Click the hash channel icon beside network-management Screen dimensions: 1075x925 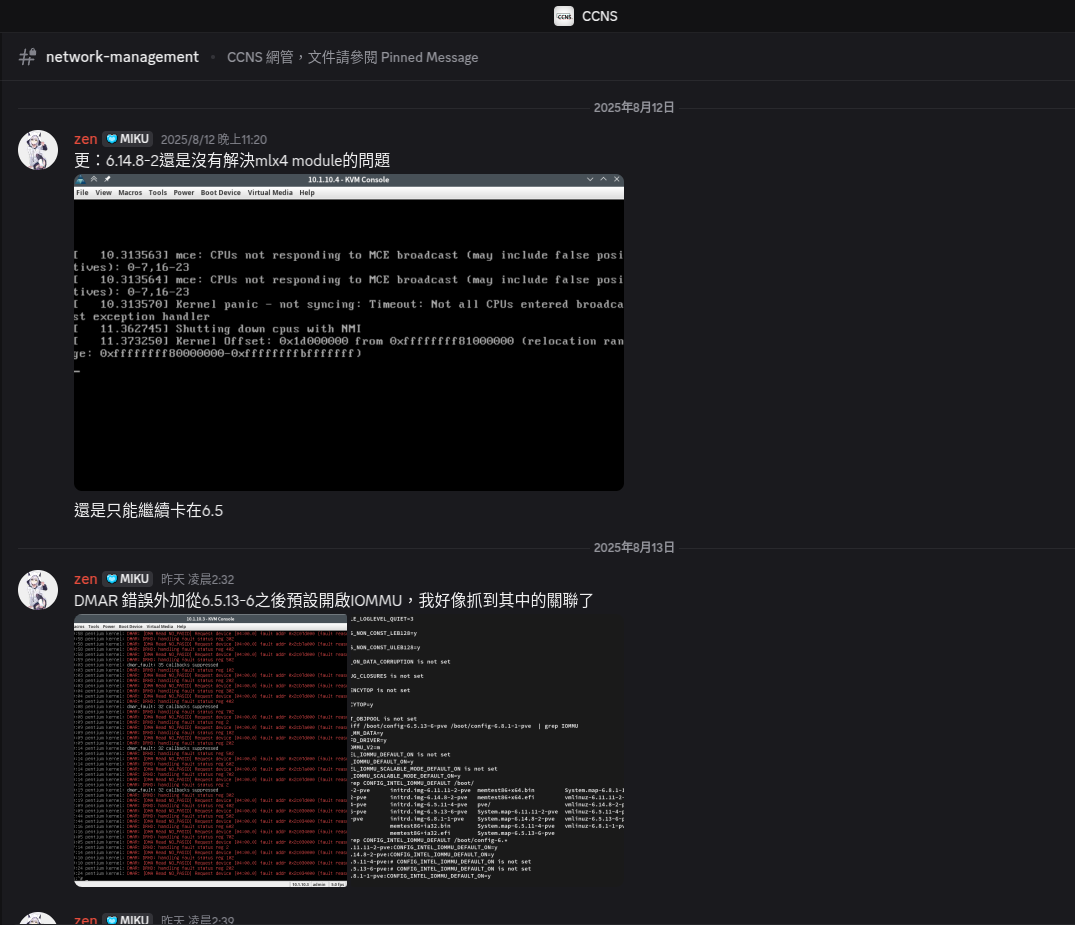[27, 57]
